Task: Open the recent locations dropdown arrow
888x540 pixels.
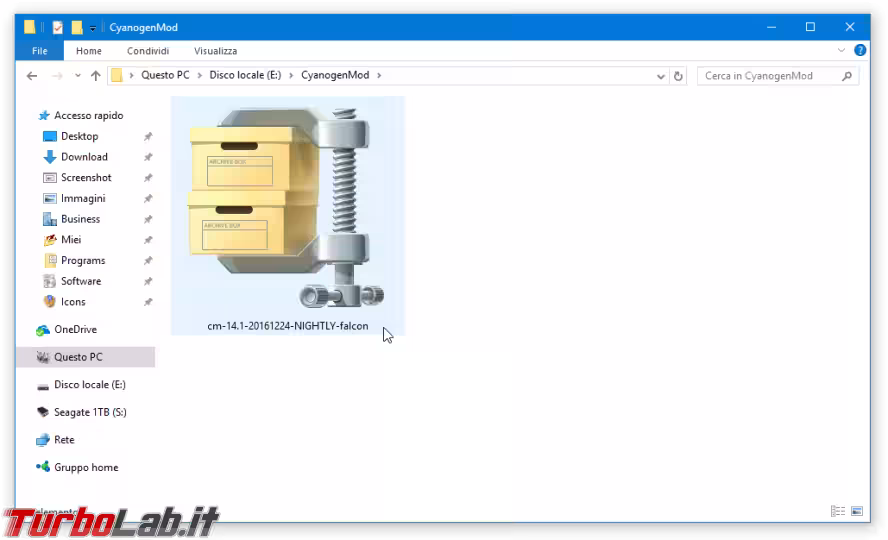Action: tap(78, 76)
